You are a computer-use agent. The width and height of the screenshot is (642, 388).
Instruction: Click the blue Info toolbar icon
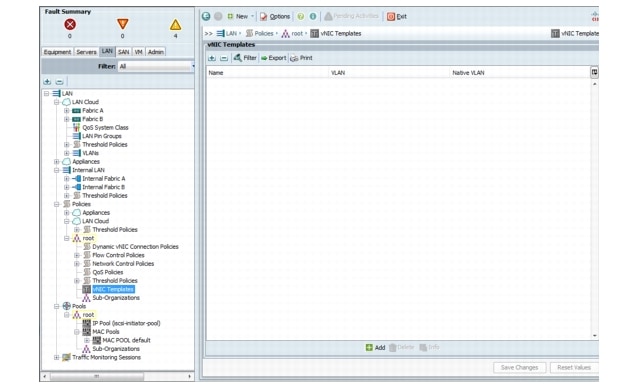(313, 16)
